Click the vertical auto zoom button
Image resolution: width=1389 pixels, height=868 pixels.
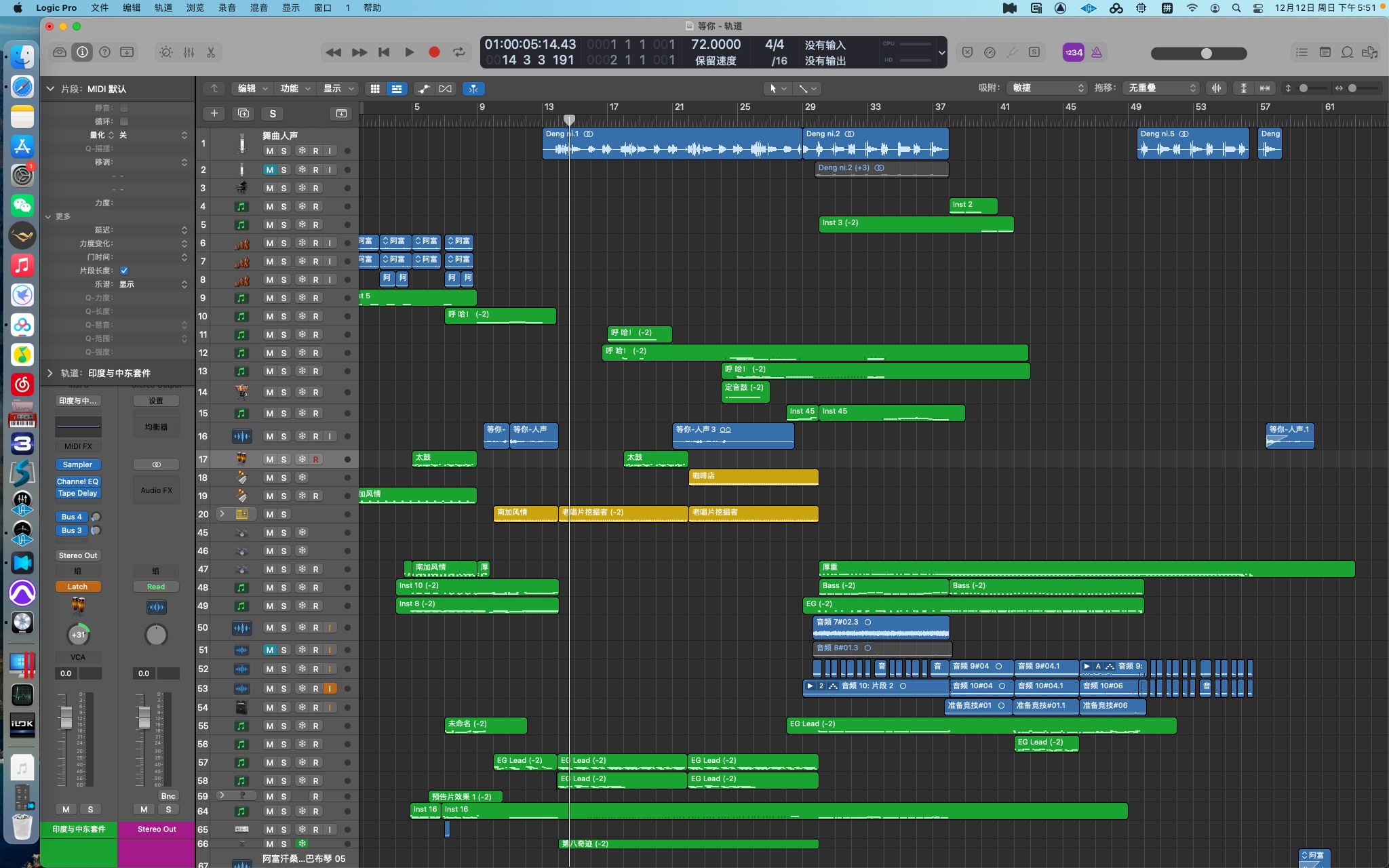pyautogui.click(x=1243, y=88)
